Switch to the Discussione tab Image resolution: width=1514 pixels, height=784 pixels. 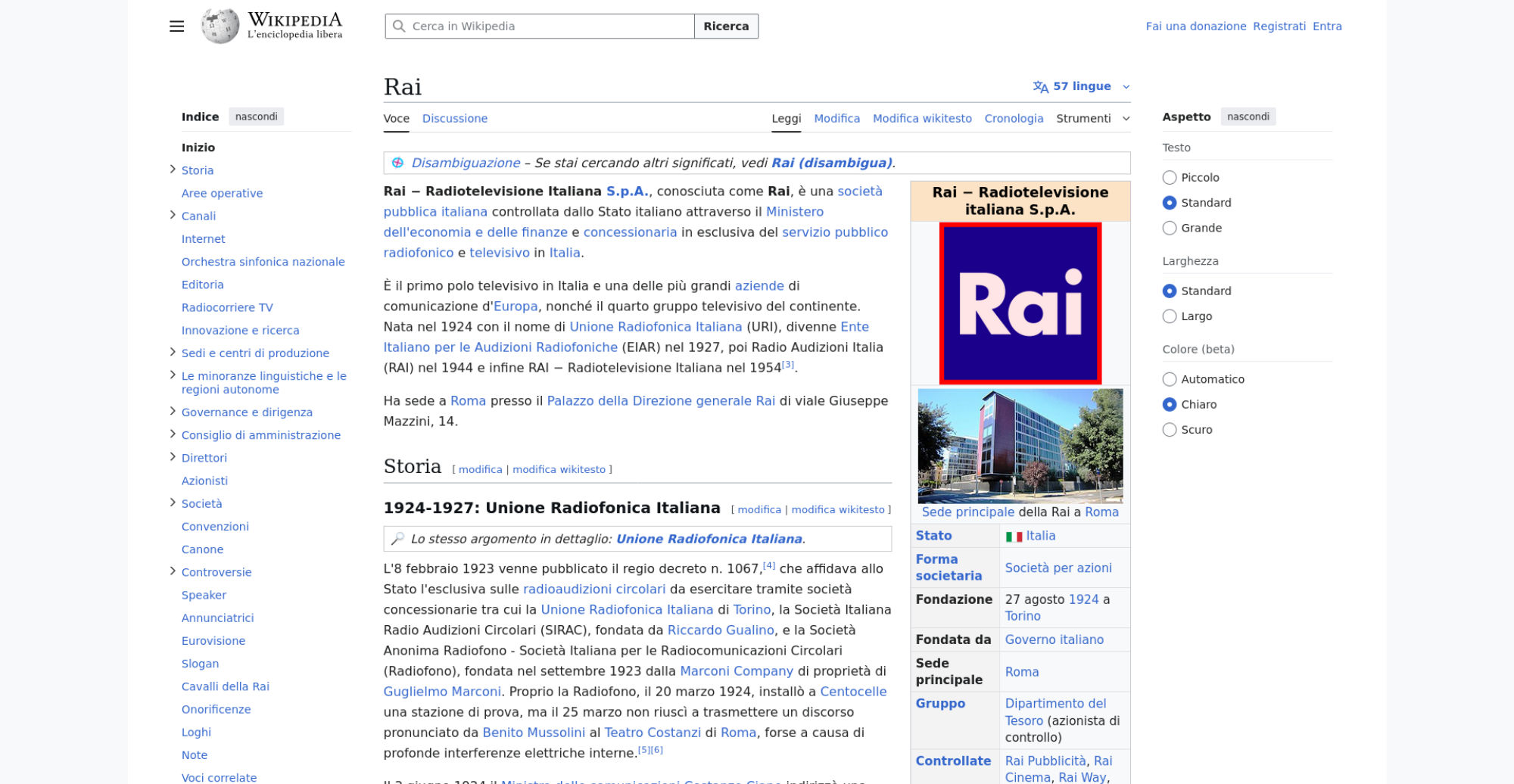click(454, 119)
